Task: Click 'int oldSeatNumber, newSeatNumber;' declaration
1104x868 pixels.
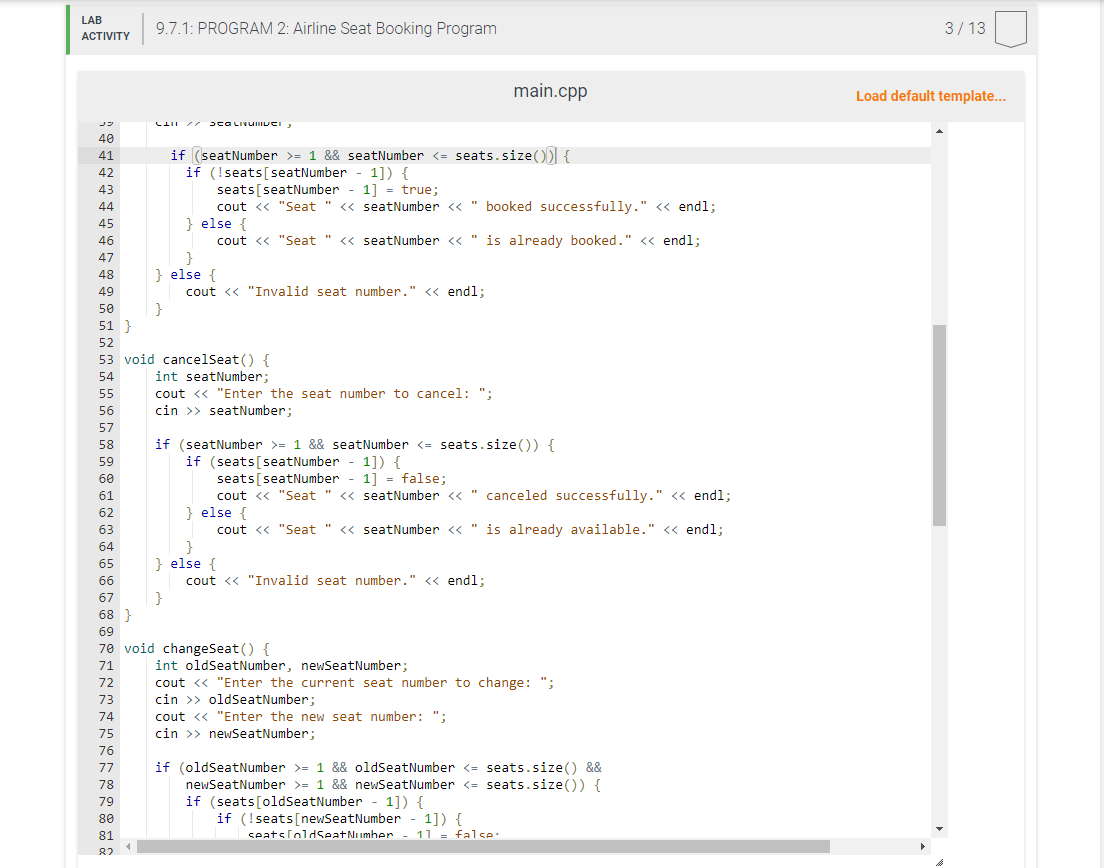Action: coord(281,666)
